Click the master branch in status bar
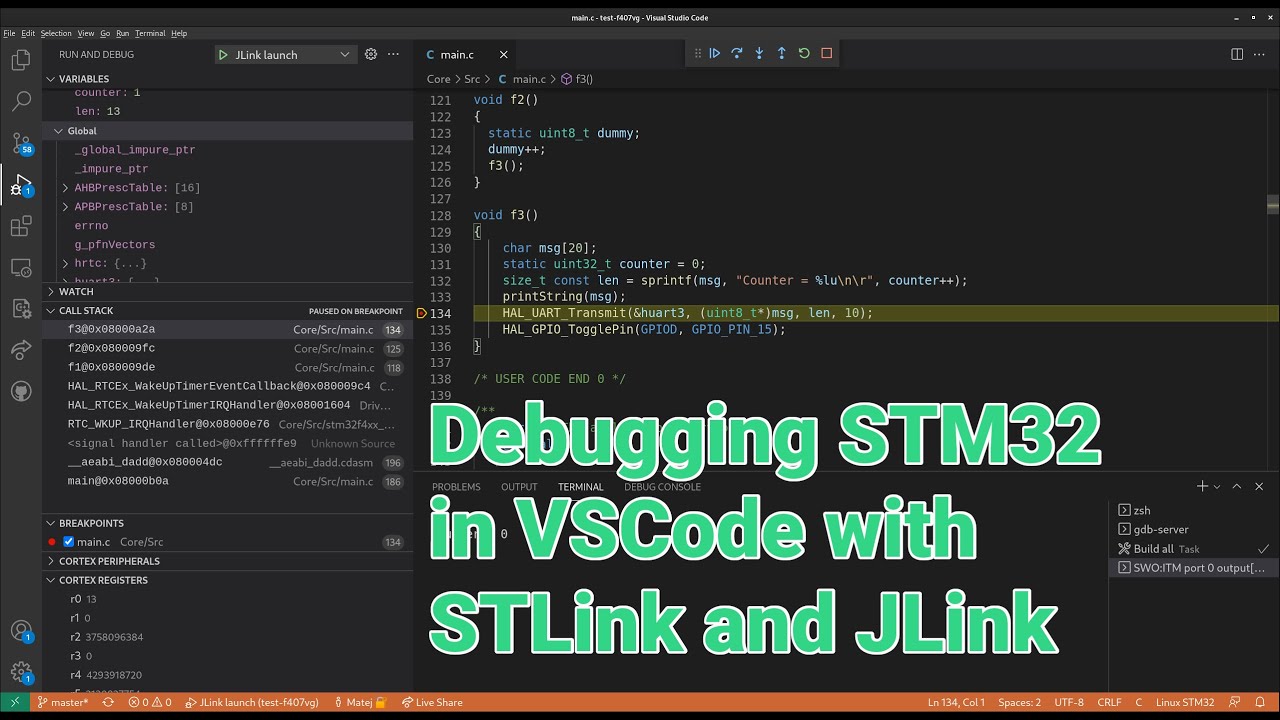Screen dimensions: 1280x720 coord(62,702)
